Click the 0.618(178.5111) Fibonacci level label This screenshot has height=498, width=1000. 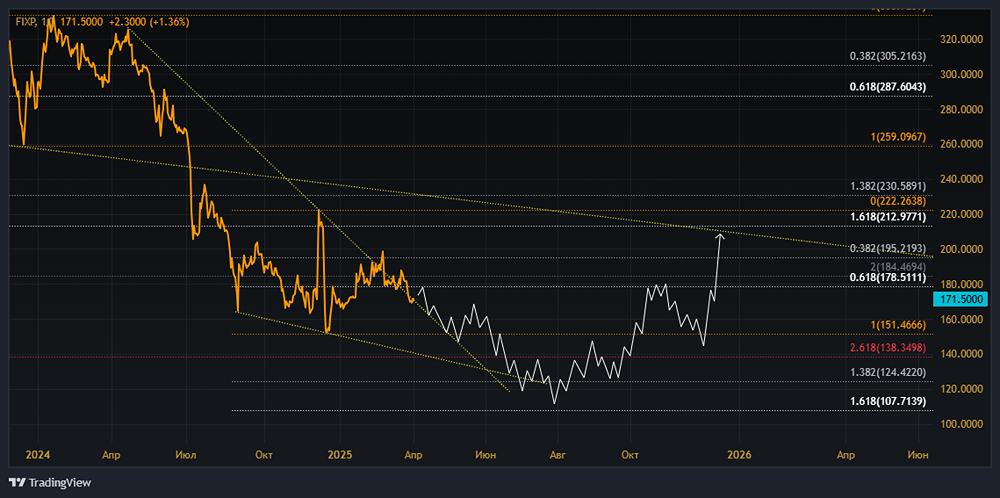[886, 279]
